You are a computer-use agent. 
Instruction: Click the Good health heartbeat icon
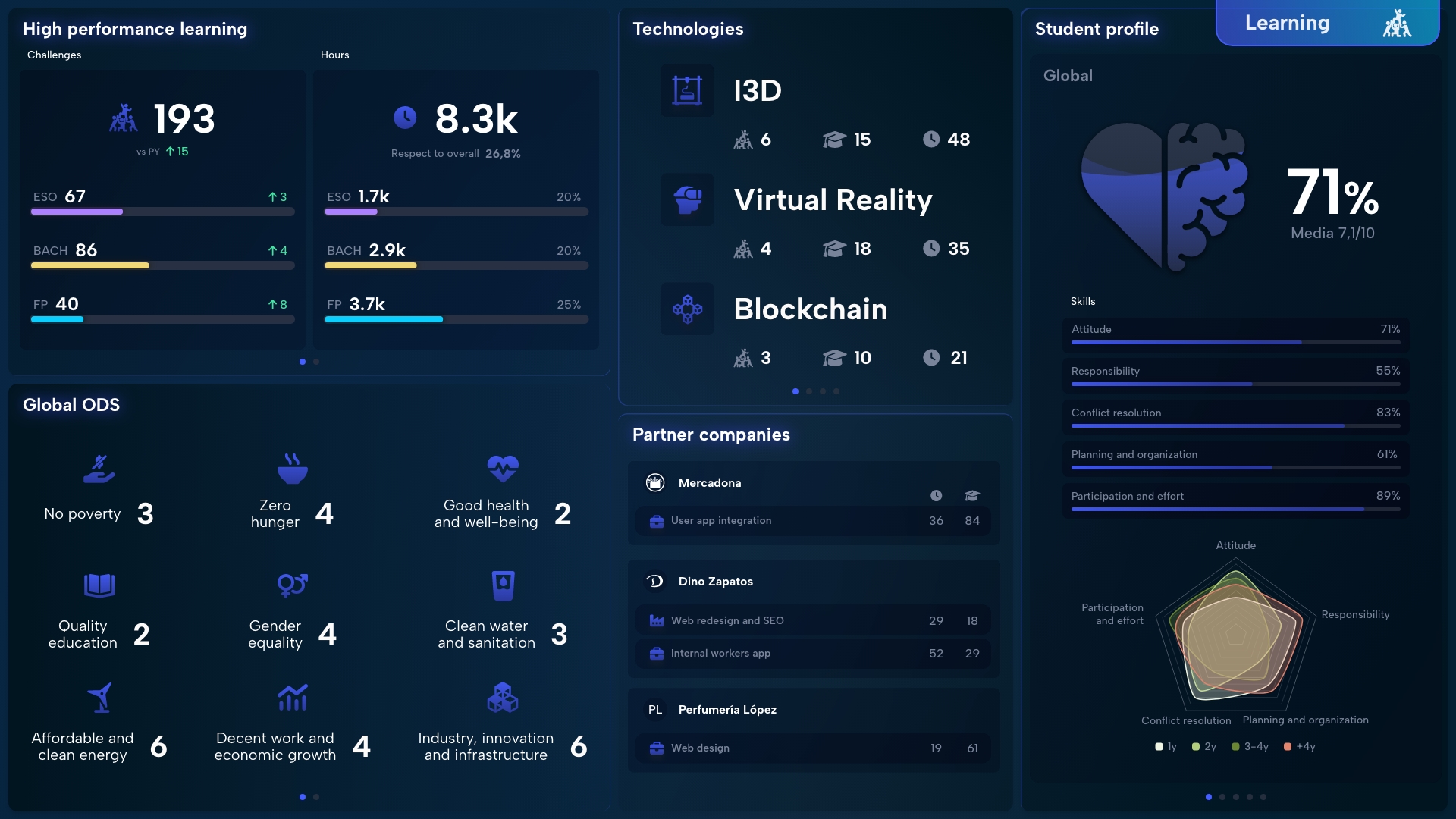click(x=503, y=469)
